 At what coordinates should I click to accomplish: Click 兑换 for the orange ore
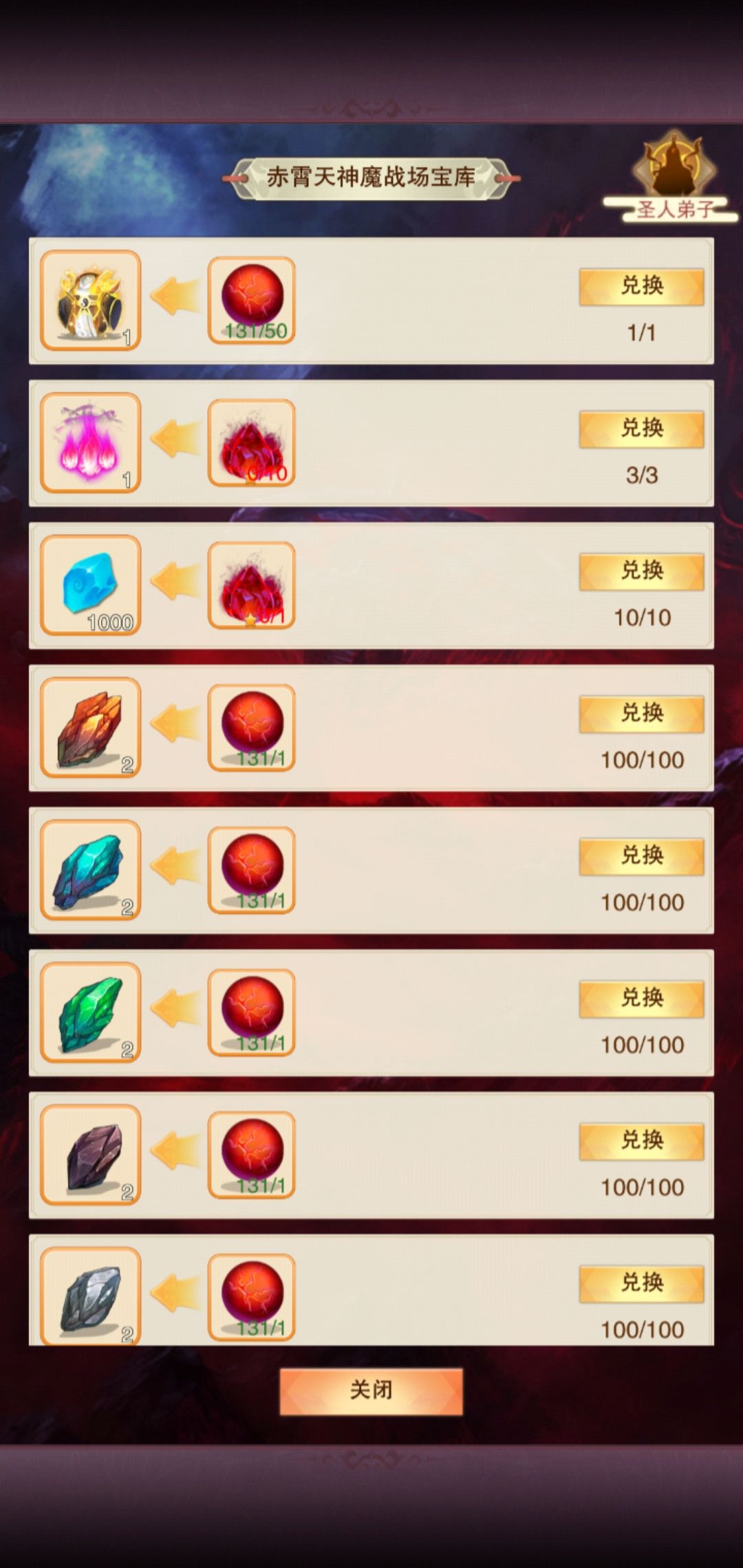pos(641,714)
